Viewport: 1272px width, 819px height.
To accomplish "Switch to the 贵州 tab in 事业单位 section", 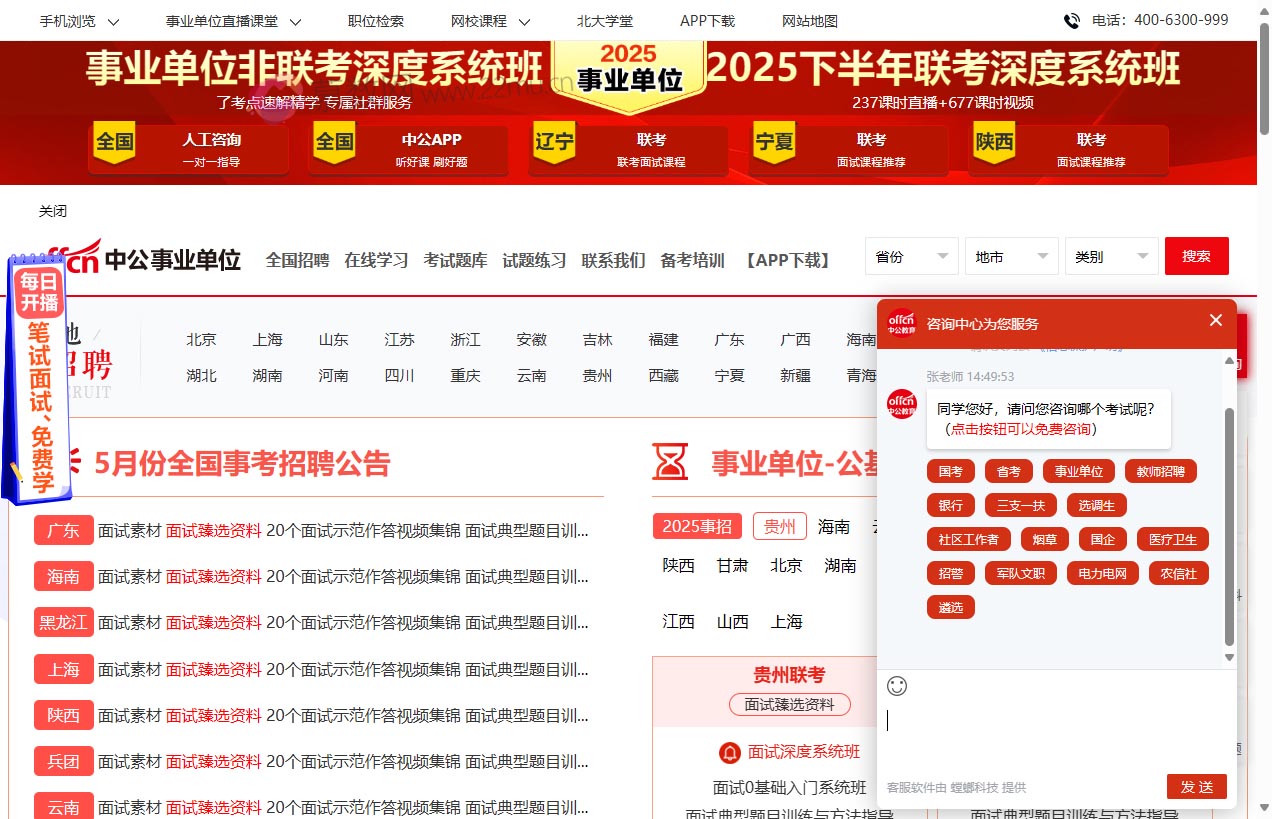I will [779, 526].
